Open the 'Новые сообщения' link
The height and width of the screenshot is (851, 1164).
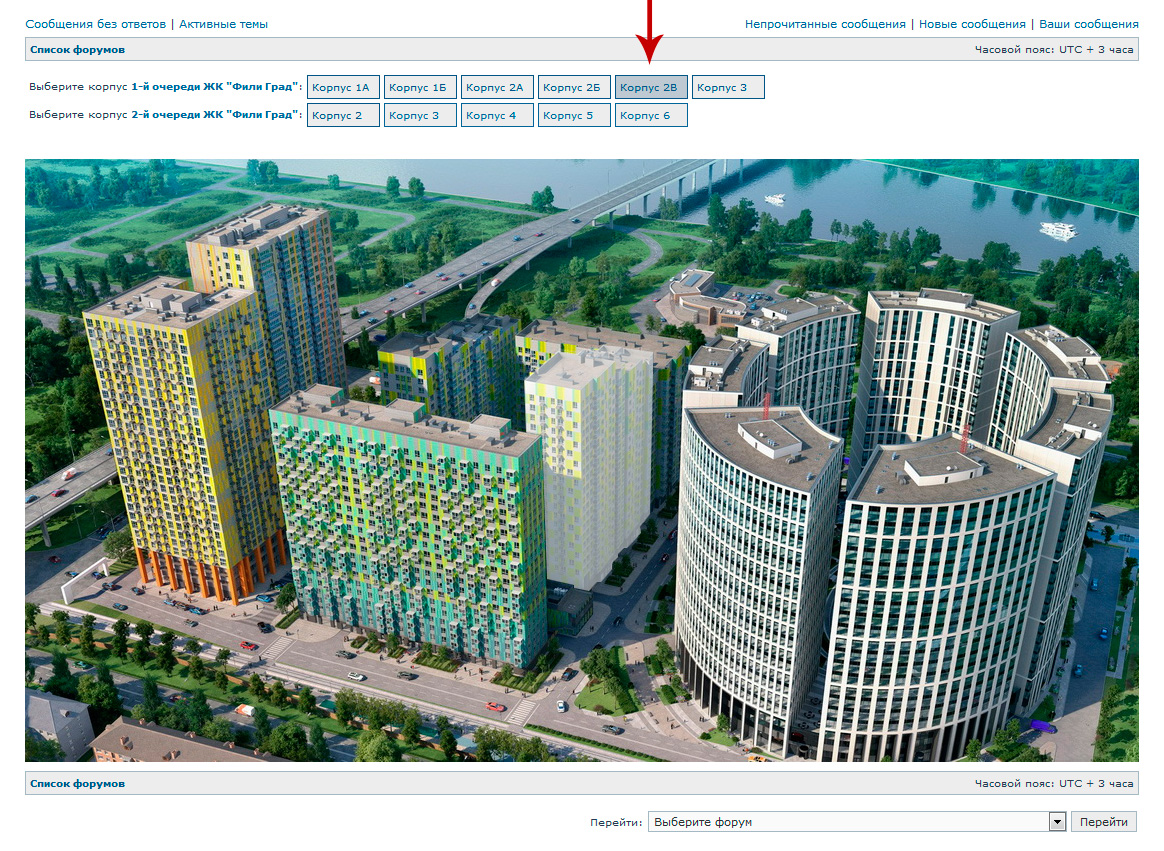971,24
